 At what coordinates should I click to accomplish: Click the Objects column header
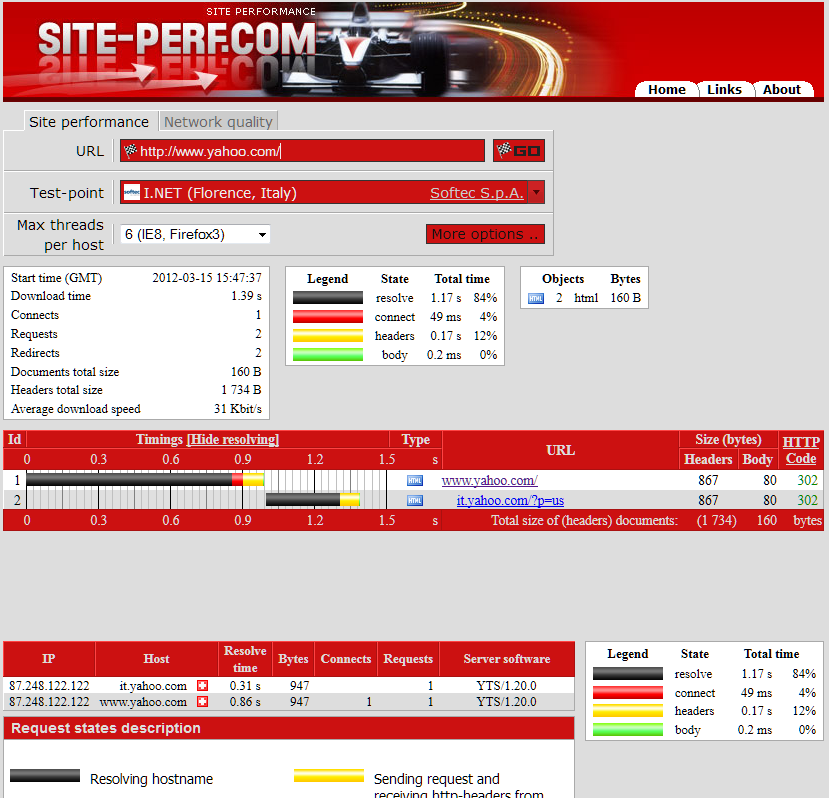click(x=563, y=279)
